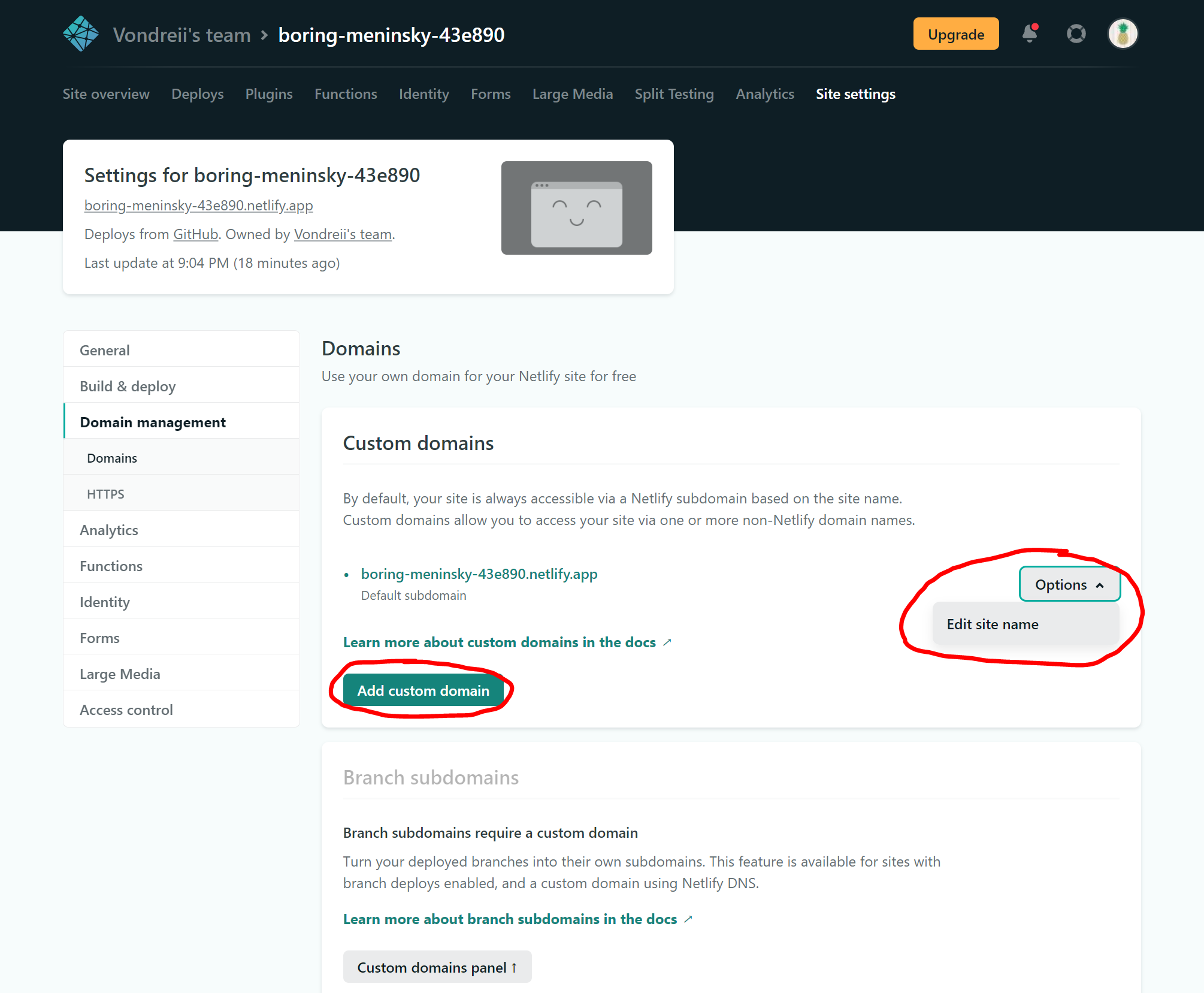Screen dimensions: 1204x993
Task: Select Large Media in settings sidebar
Action: coord(181,674)
